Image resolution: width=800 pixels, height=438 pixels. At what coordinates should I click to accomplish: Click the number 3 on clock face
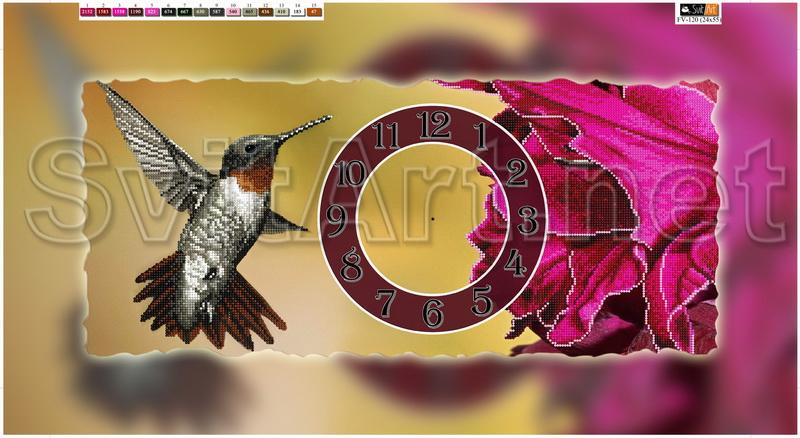528,219
